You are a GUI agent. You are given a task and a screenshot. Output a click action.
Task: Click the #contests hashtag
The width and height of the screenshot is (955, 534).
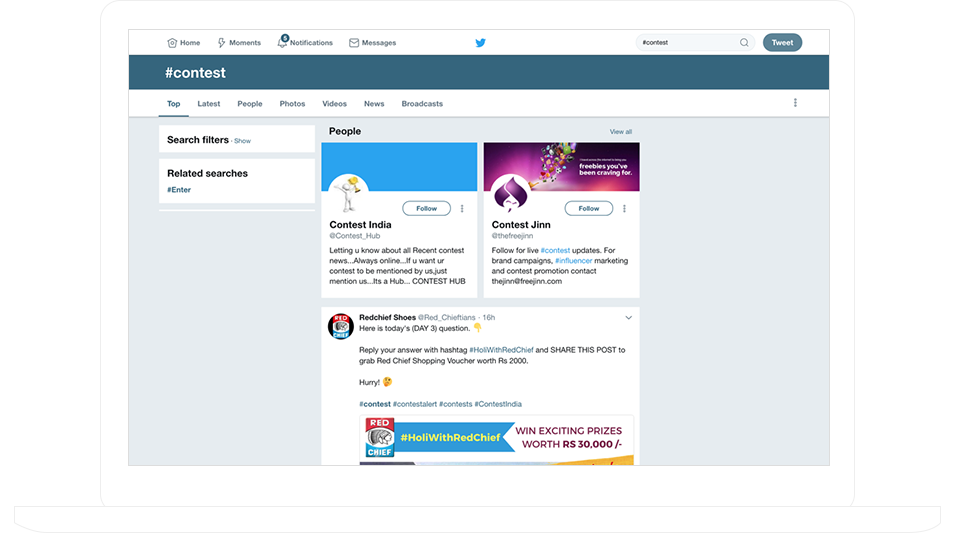coord(456,404)
